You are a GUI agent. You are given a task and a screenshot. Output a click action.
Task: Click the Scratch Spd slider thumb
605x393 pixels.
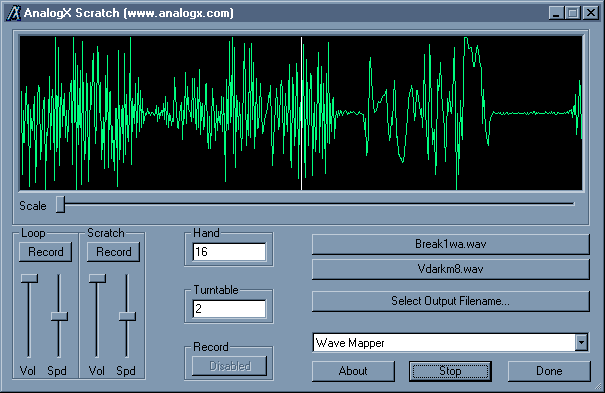(x=127, y=317)
